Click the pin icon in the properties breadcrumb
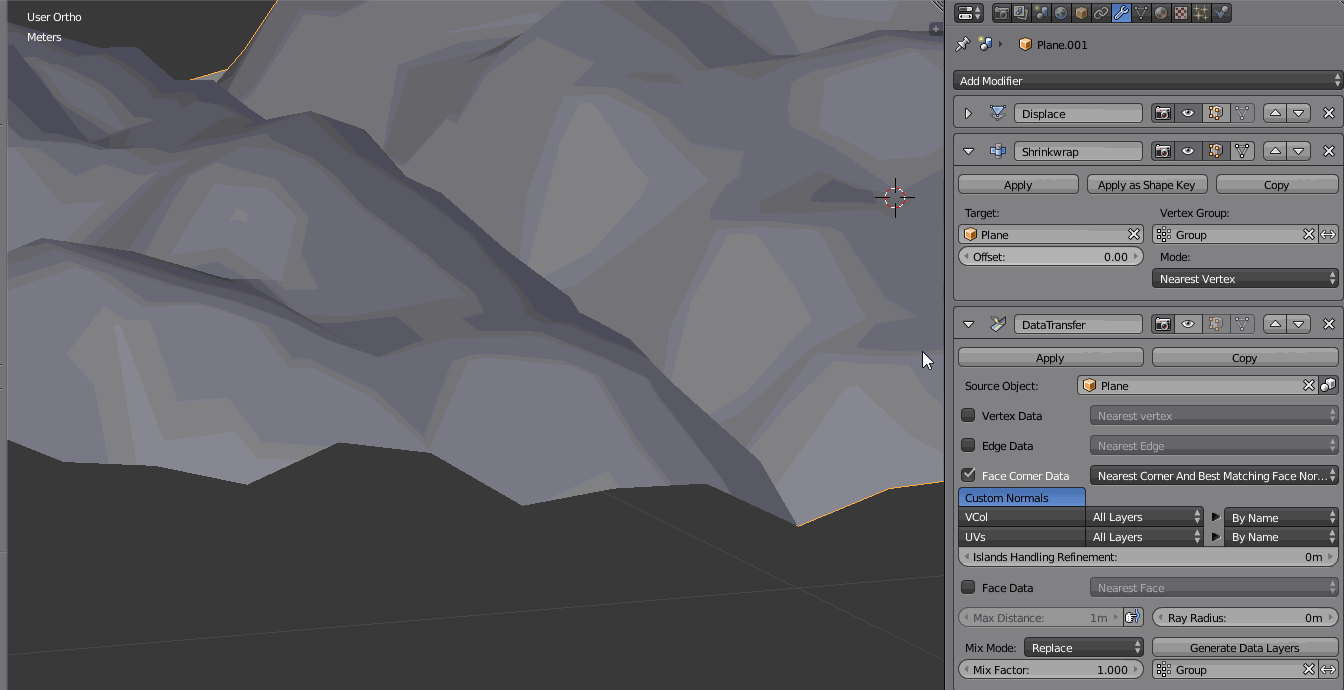 click(961, 44)
